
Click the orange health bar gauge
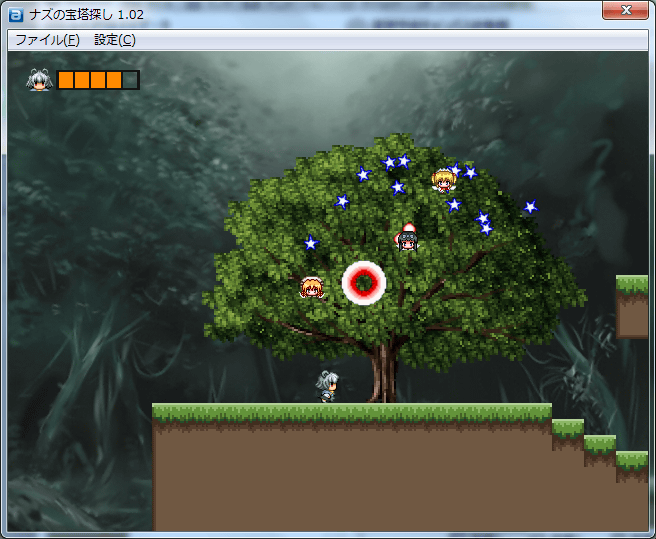[98, 80]
